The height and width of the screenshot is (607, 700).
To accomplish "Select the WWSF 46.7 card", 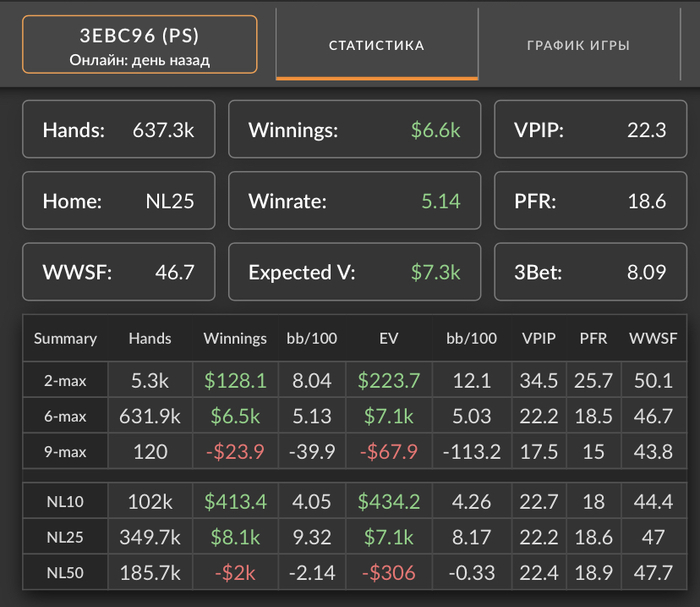I will (x=119, y=272).
